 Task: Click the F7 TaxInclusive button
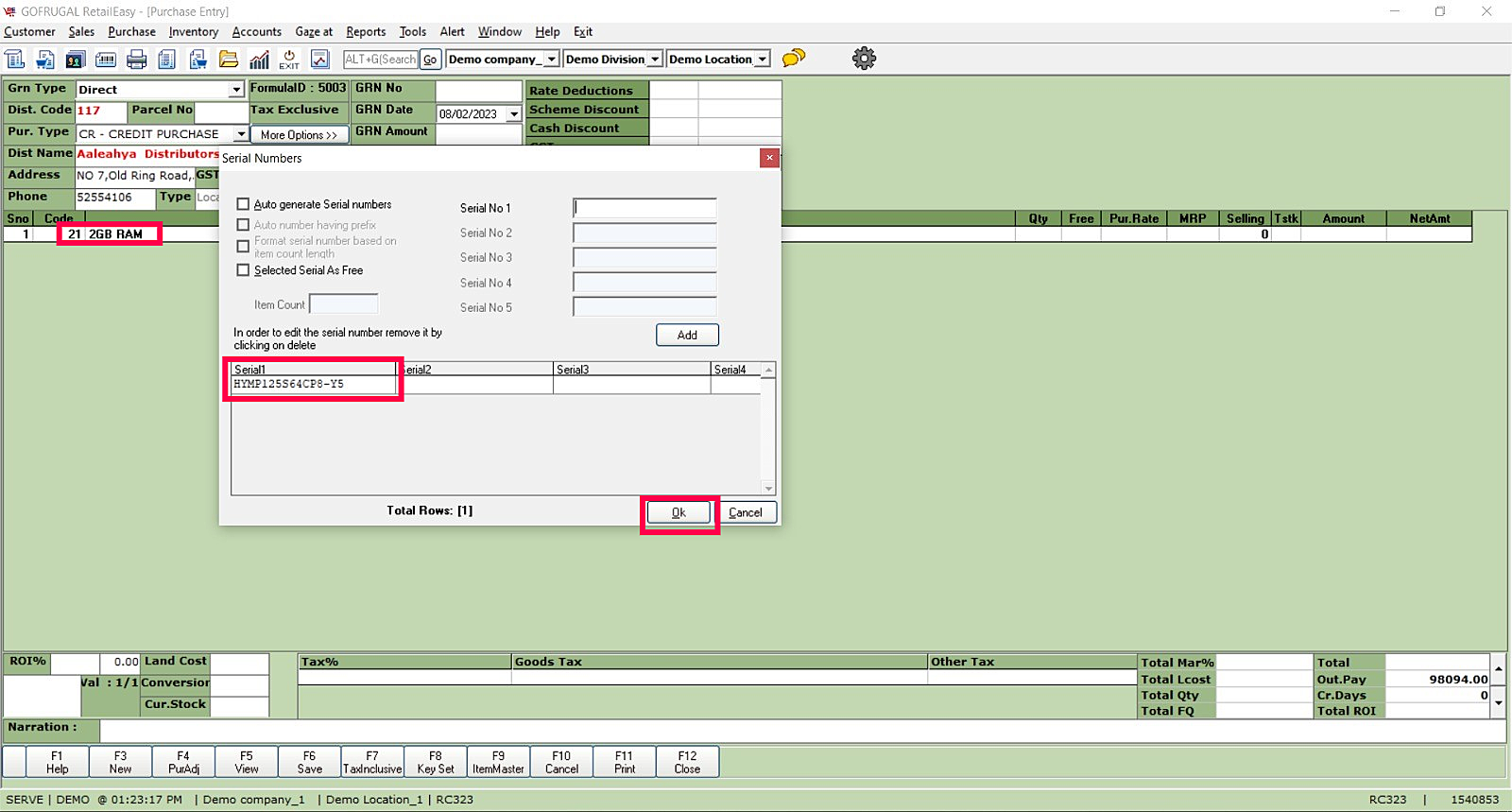[372, 762]
